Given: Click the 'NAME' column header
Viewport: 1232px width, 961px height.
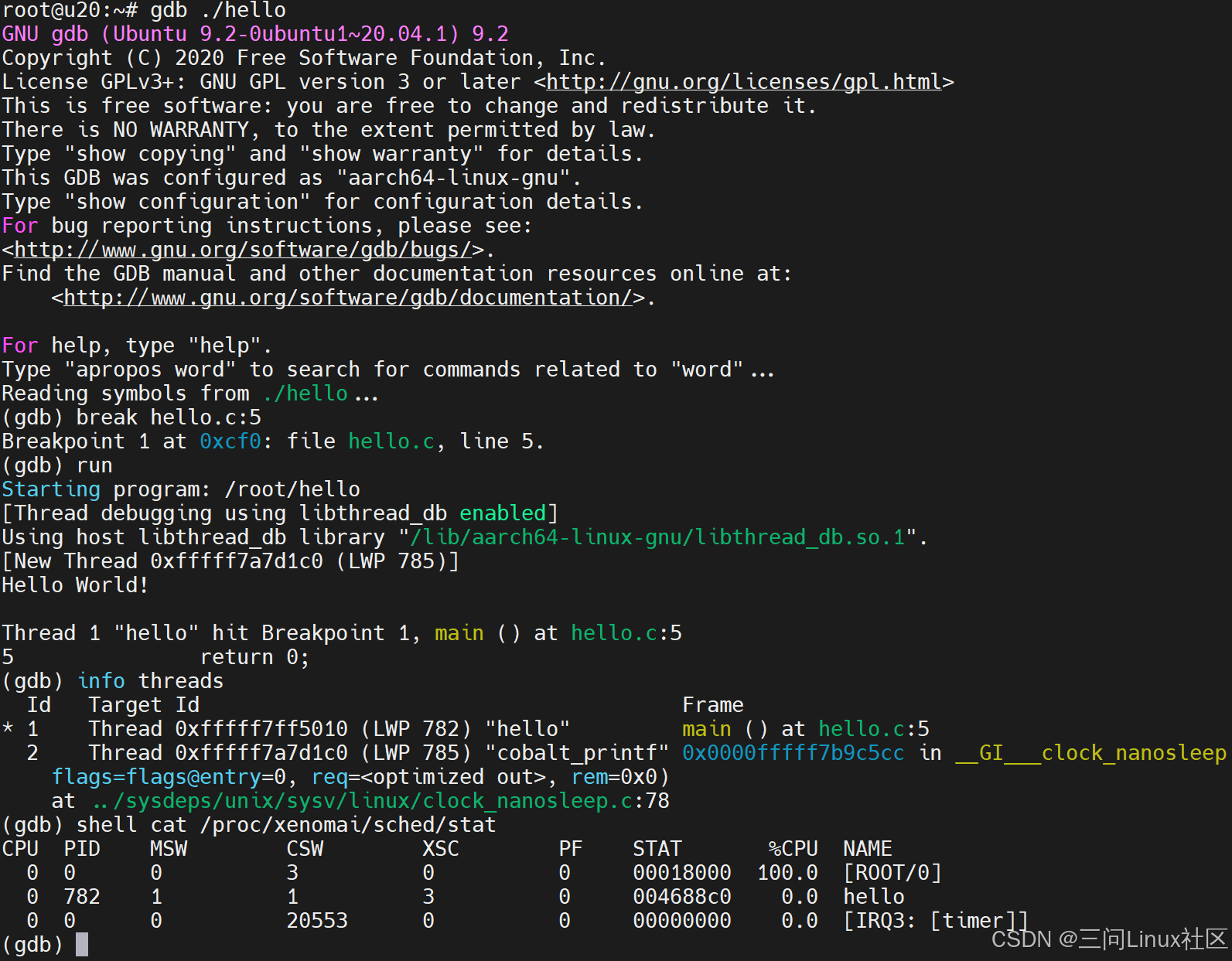Looking at the screenshot, I should 868,849.
